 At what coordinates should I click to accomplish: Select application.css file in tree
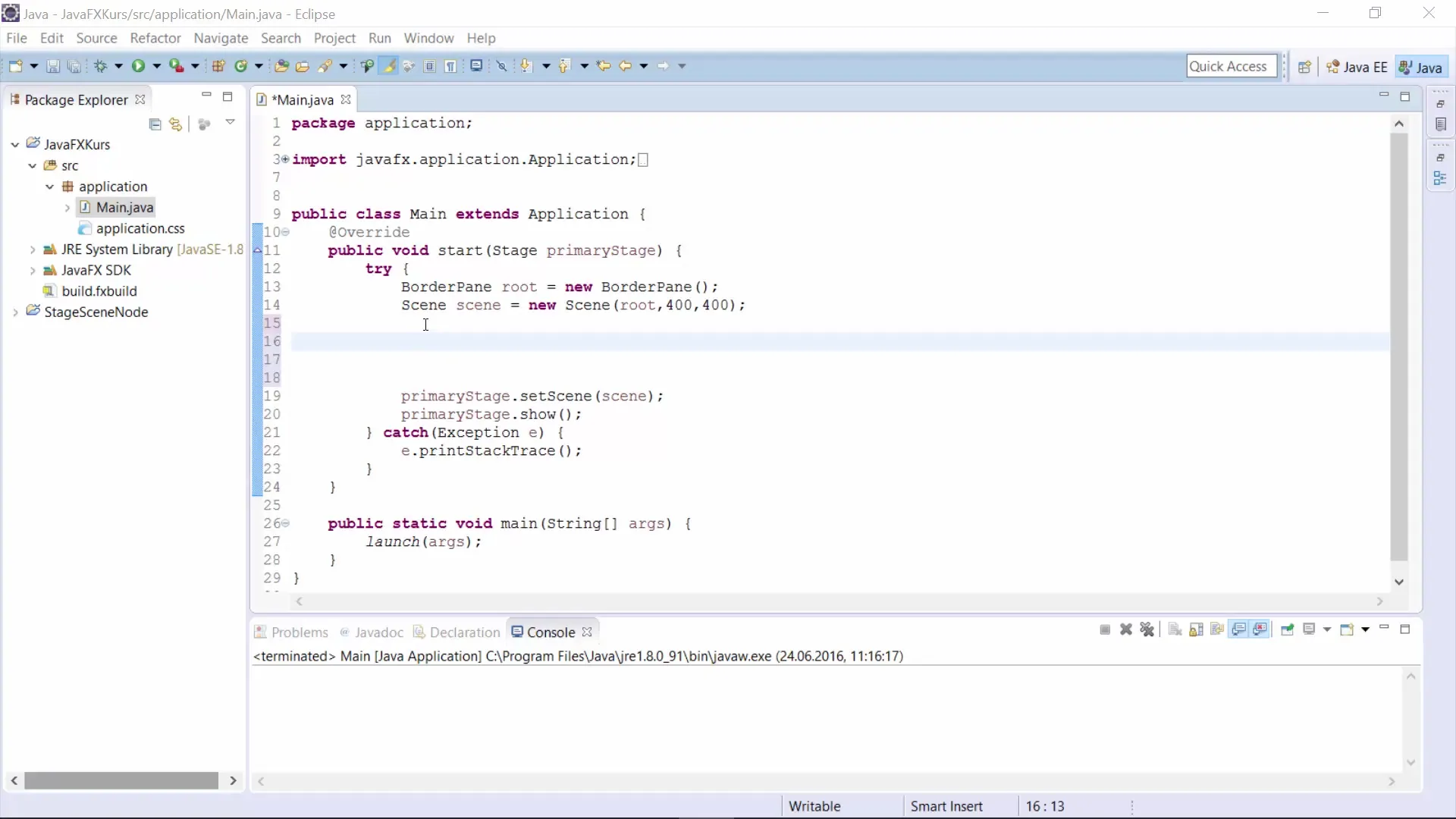(132, 228)
